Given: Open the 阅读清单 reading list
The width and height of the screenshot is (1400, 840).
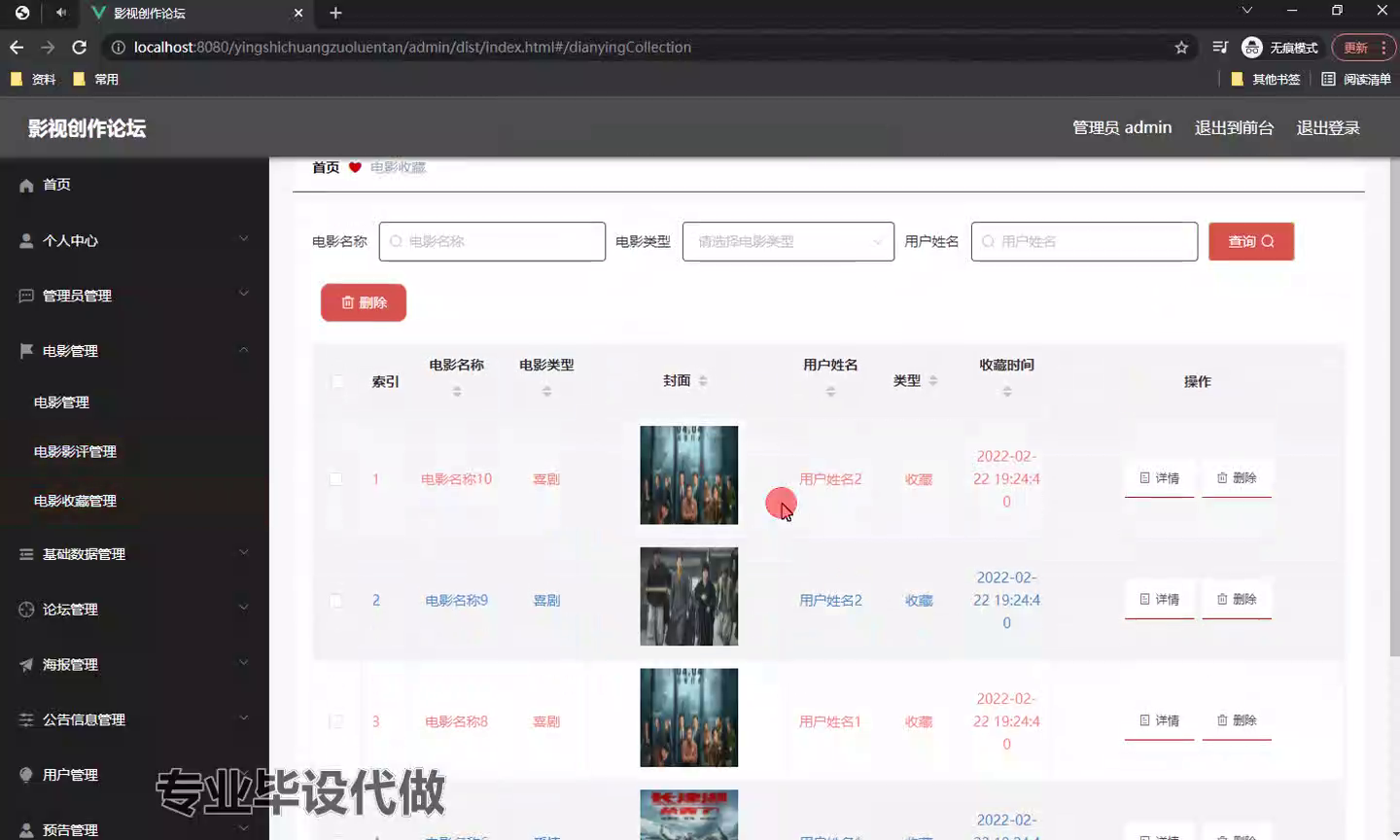Looking at the screenshot, I should [1356, 79].
